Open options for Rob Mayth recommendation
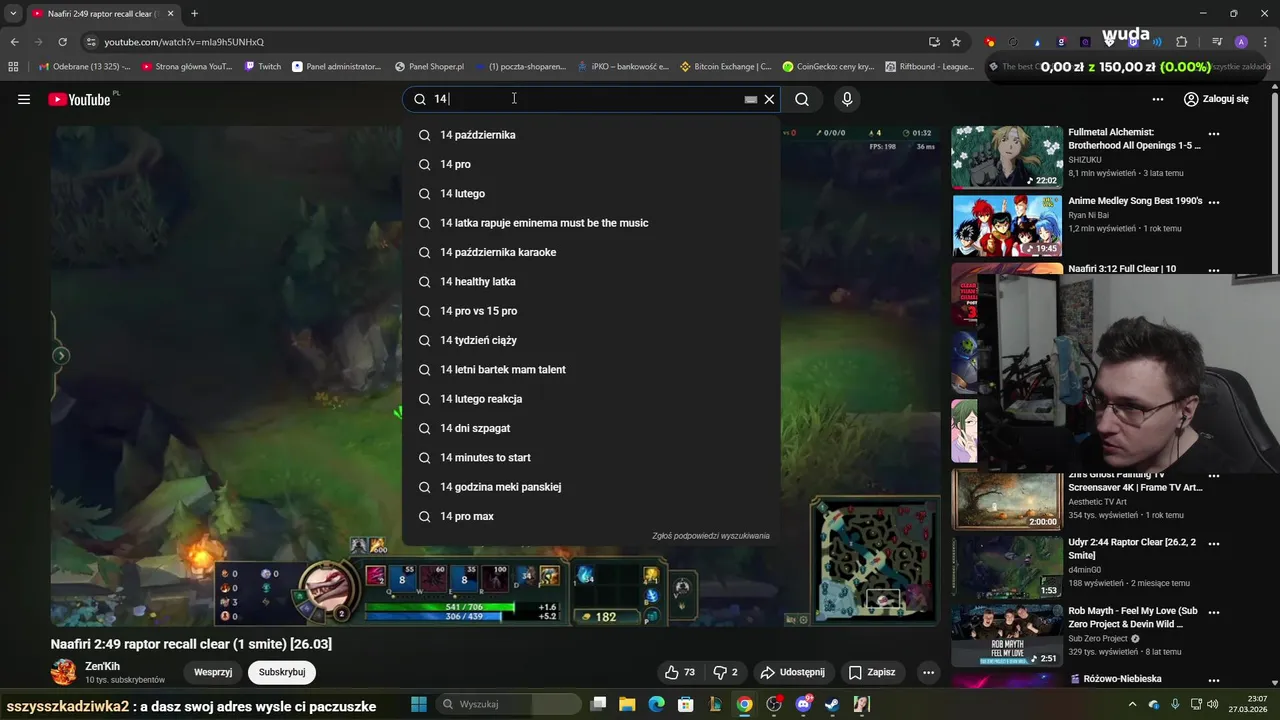Image resolution: width=1280 pixels, height=720 pixels. [1214, 612]
